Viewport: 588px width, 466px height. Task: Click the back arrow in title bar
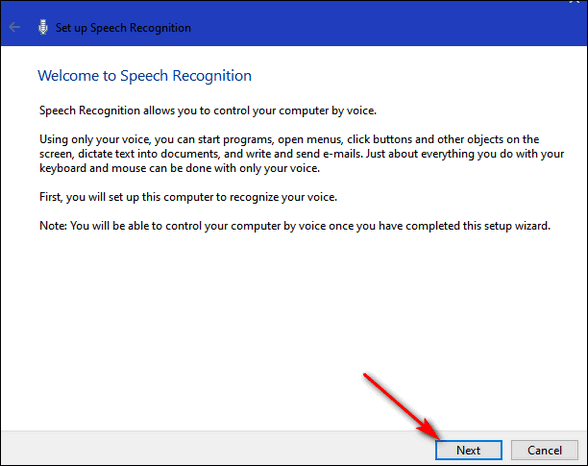[14, 27]
